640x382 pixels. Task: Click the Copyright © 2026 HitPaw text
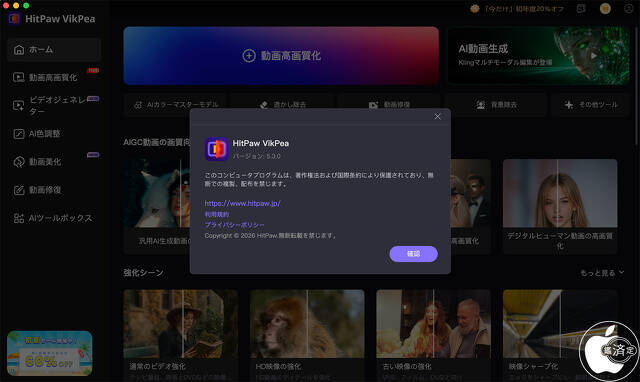270,235
